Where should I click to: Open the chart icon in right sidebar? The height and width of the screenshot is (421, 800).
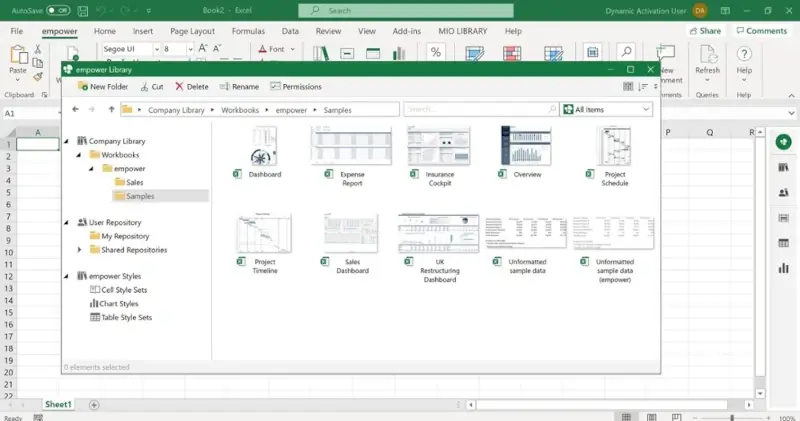[783, 268]
